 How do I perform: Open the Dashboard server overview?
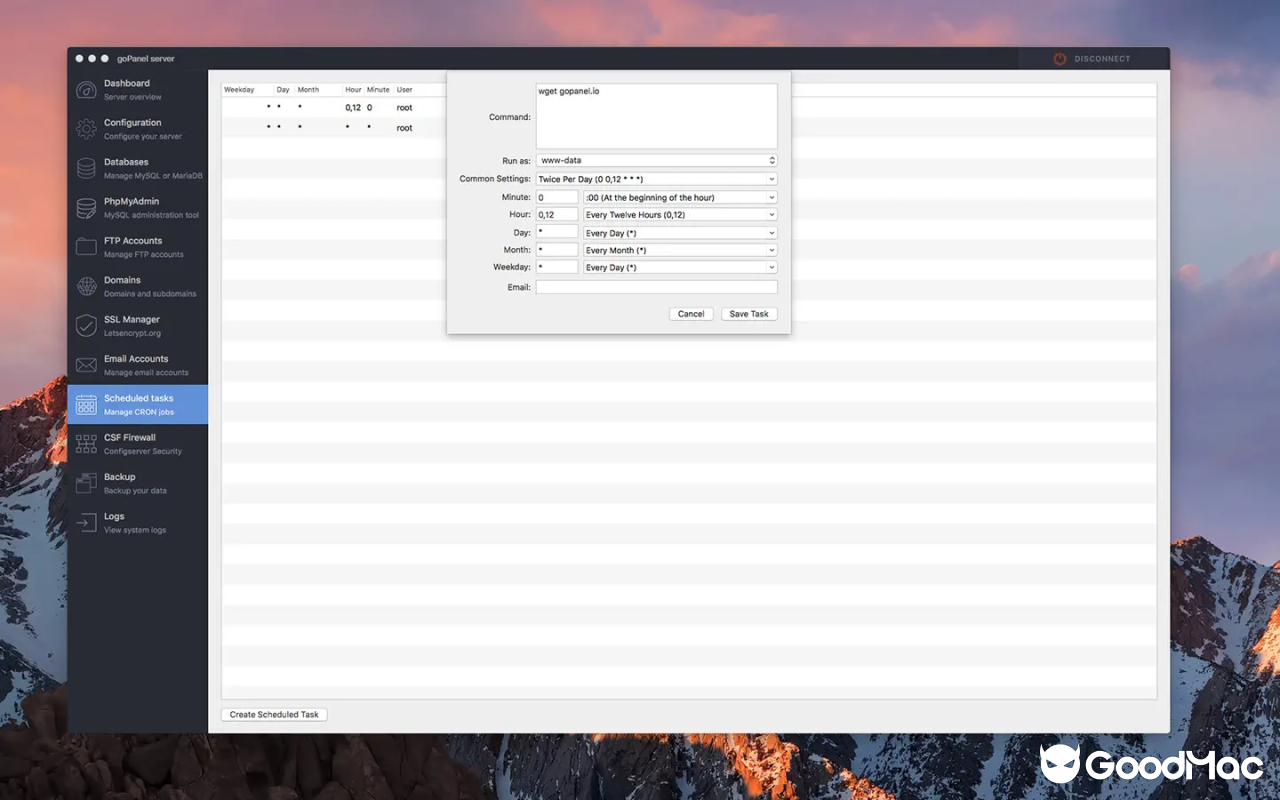[85, 89]
